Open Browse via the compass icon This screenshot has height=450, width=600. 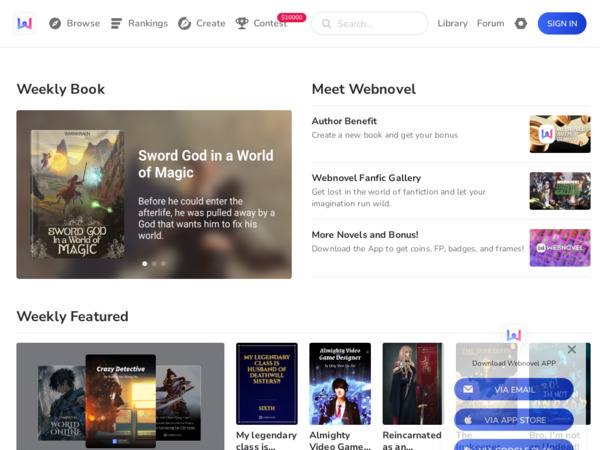click(x=55, y=23)
